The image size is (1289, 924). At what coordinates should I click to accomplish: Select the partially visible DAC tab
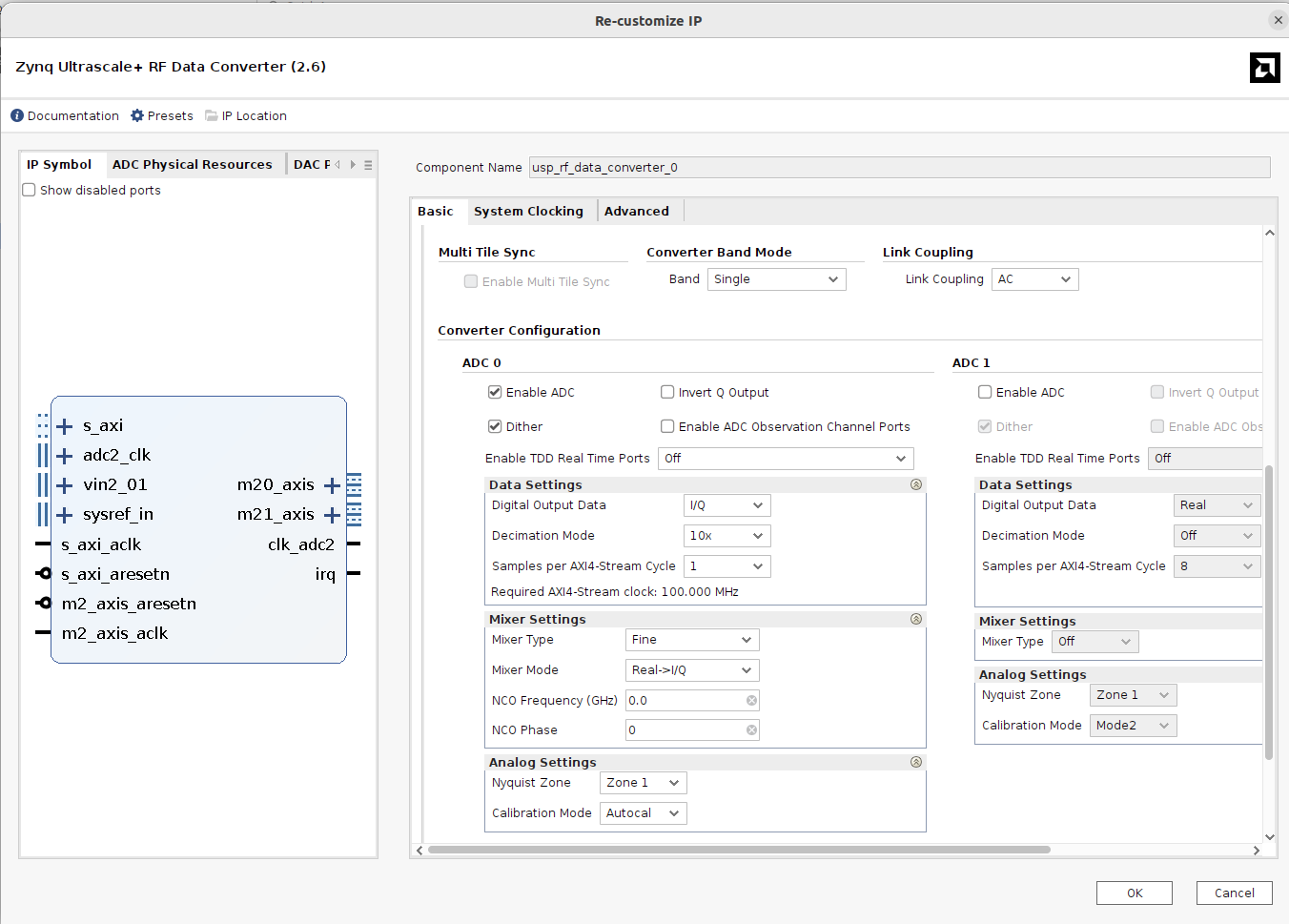(x=311, y=165)
